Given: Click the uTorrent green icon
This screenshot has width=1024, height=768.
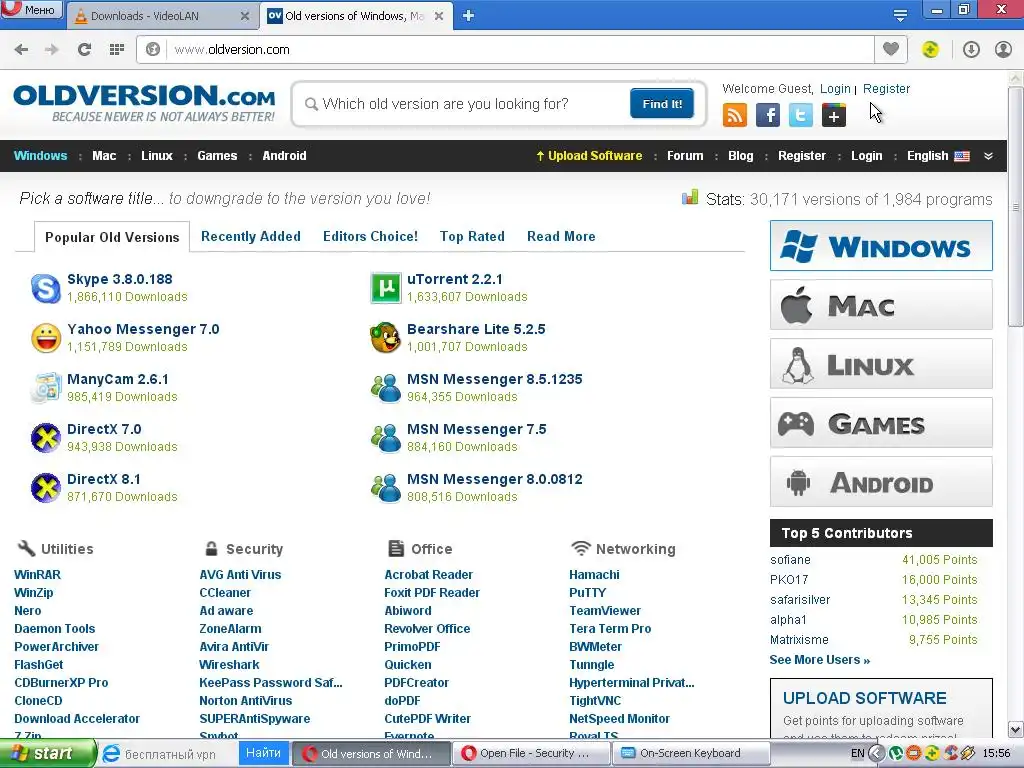Looking at the screenshot, I should tap(386, 288).
